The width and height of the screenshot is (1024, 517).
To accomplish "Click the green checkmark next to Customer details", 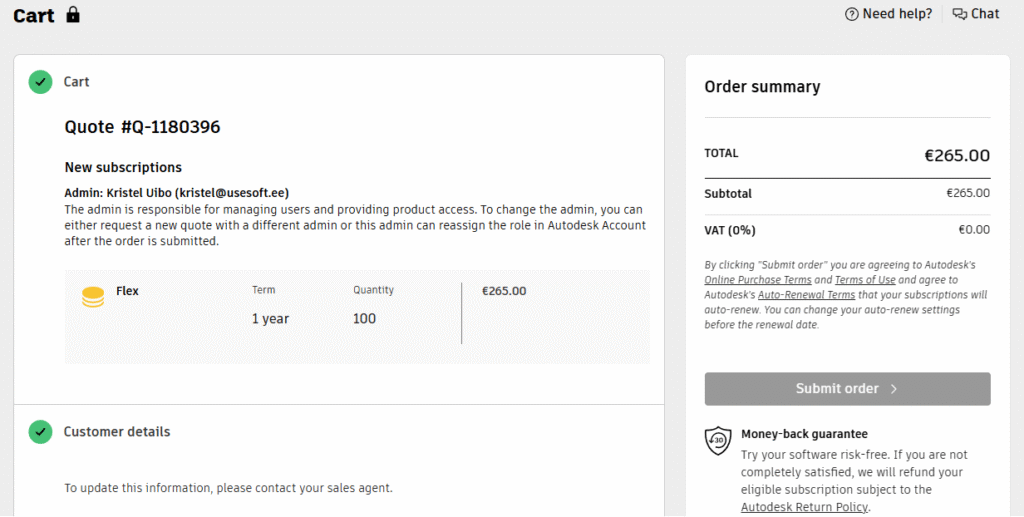I will pos(40,432).
